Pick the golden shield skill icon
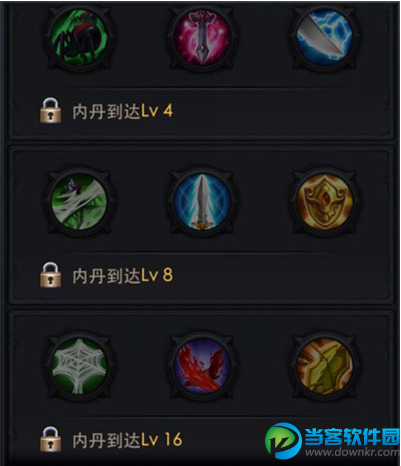 (x=324, y=201)
